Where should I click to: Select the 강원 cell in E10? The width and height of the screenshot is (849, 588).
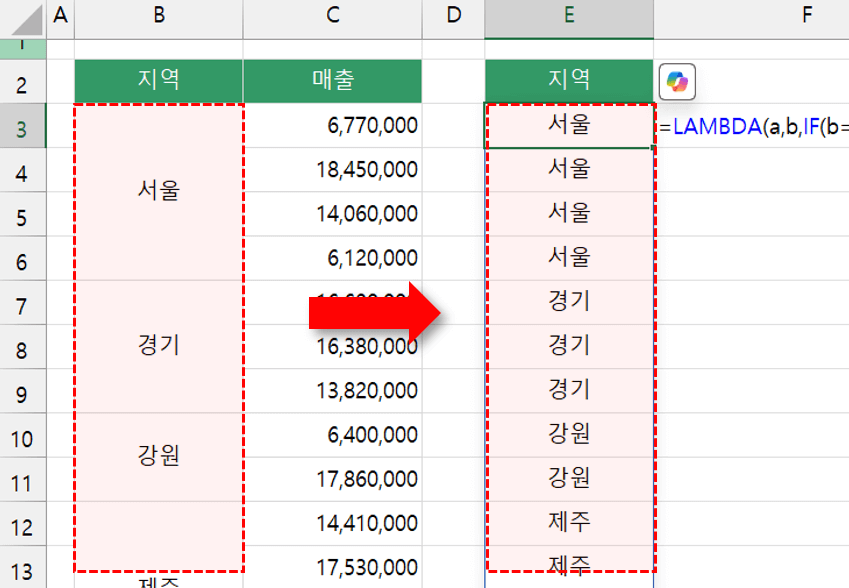(568, 434)
